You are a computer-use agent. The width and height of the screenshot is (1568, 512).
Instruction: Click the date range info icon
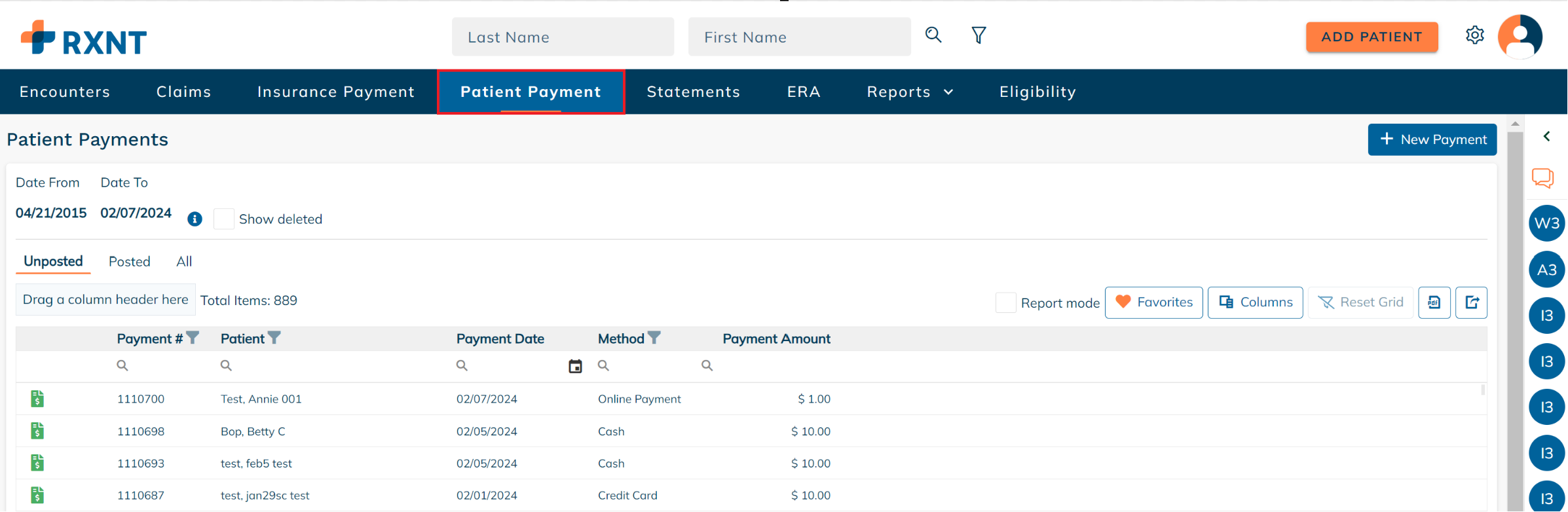point(195,219)
